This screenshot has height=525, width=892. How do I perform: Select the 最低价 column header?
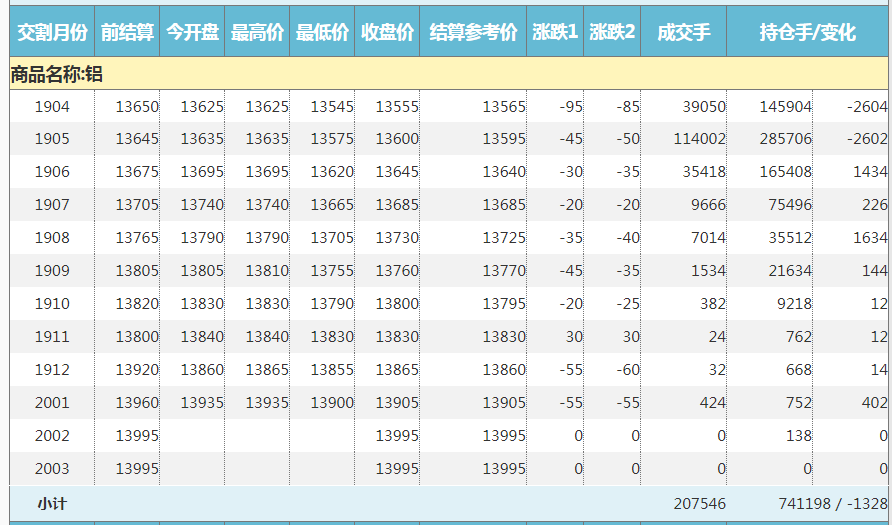tap(322, 32)
